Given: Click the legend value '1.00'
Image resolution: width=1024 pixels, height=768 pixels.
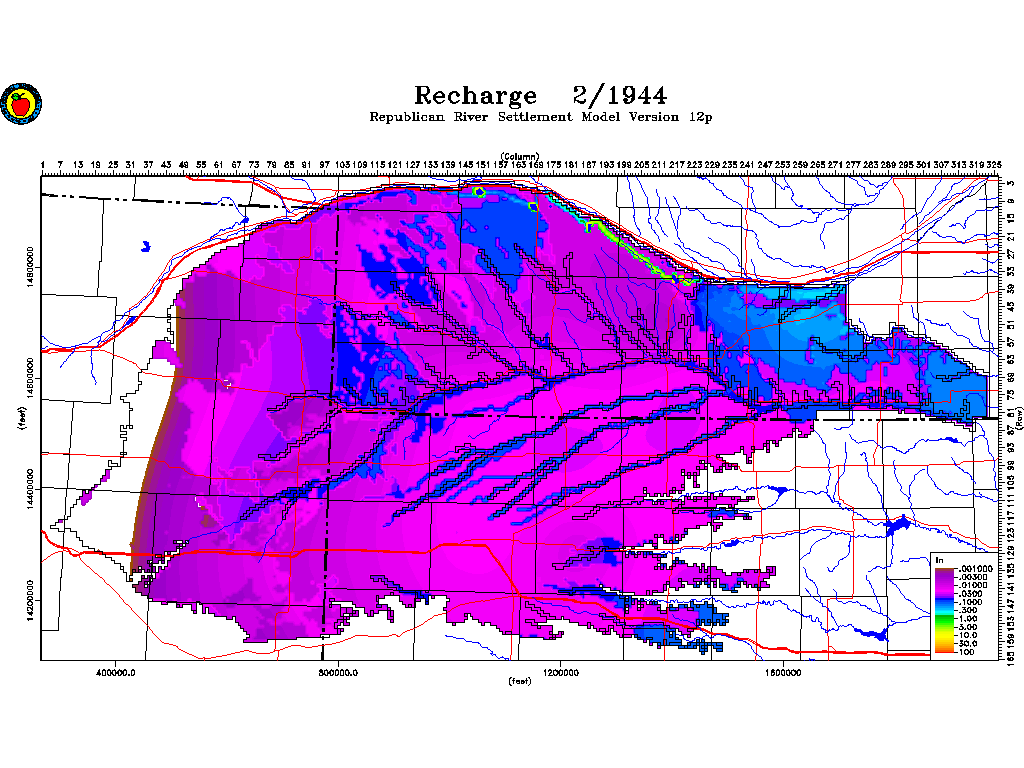Looking at the screenshot, I should [967, 618].
